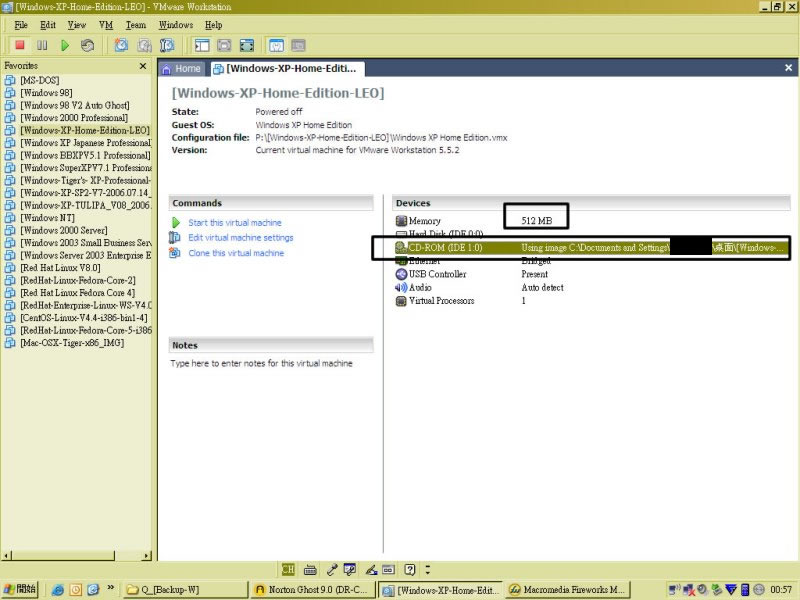The height and width of the screenshot is (600, 800).
Task: Select [CentOS-Linux-V4.4-i386-bin1-4] favorite
Action: pyautogui.click(x=84, y=318)
